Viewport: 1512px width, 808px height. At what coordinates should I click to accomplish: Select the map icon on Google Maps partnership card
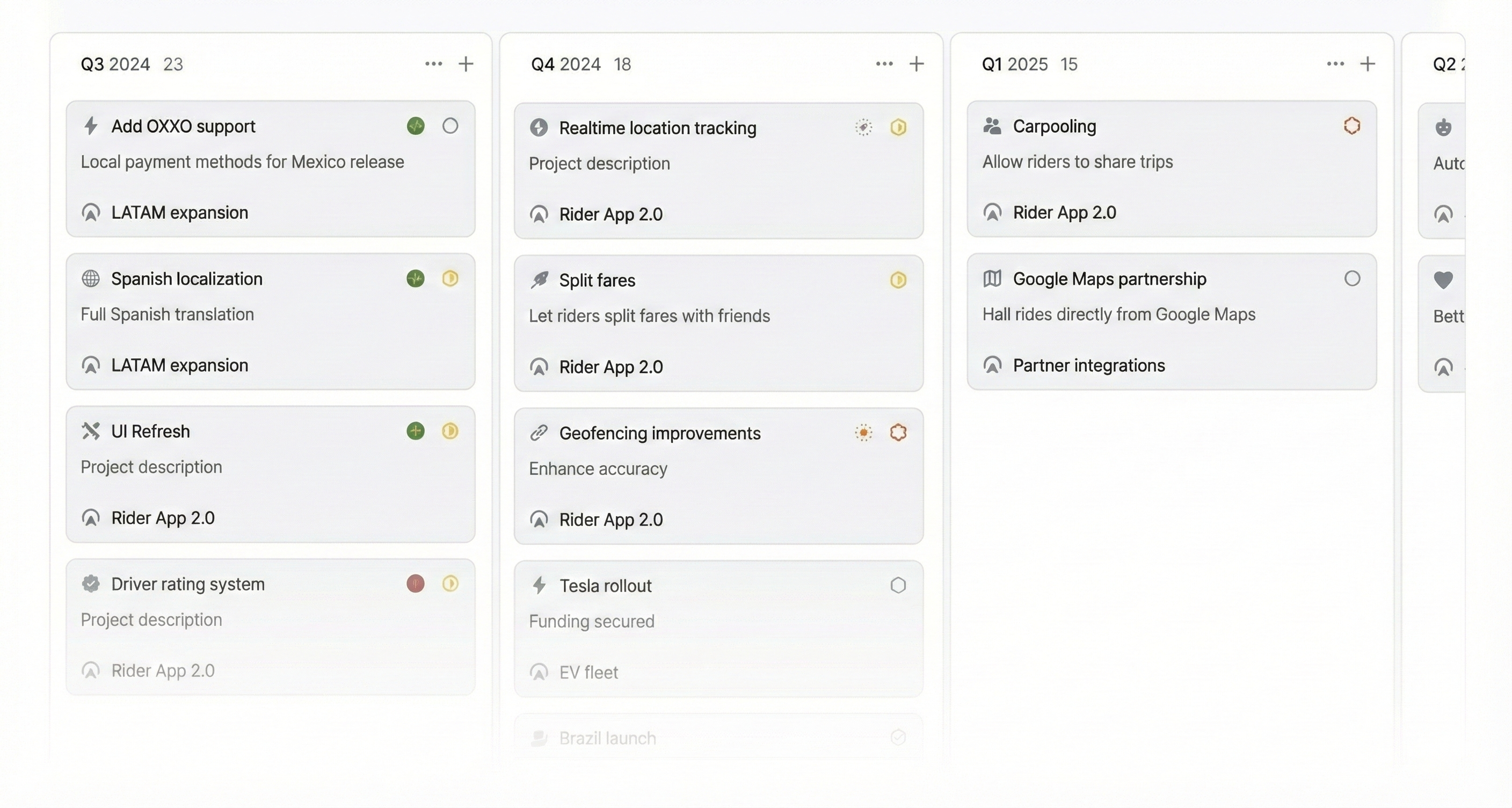993,278
